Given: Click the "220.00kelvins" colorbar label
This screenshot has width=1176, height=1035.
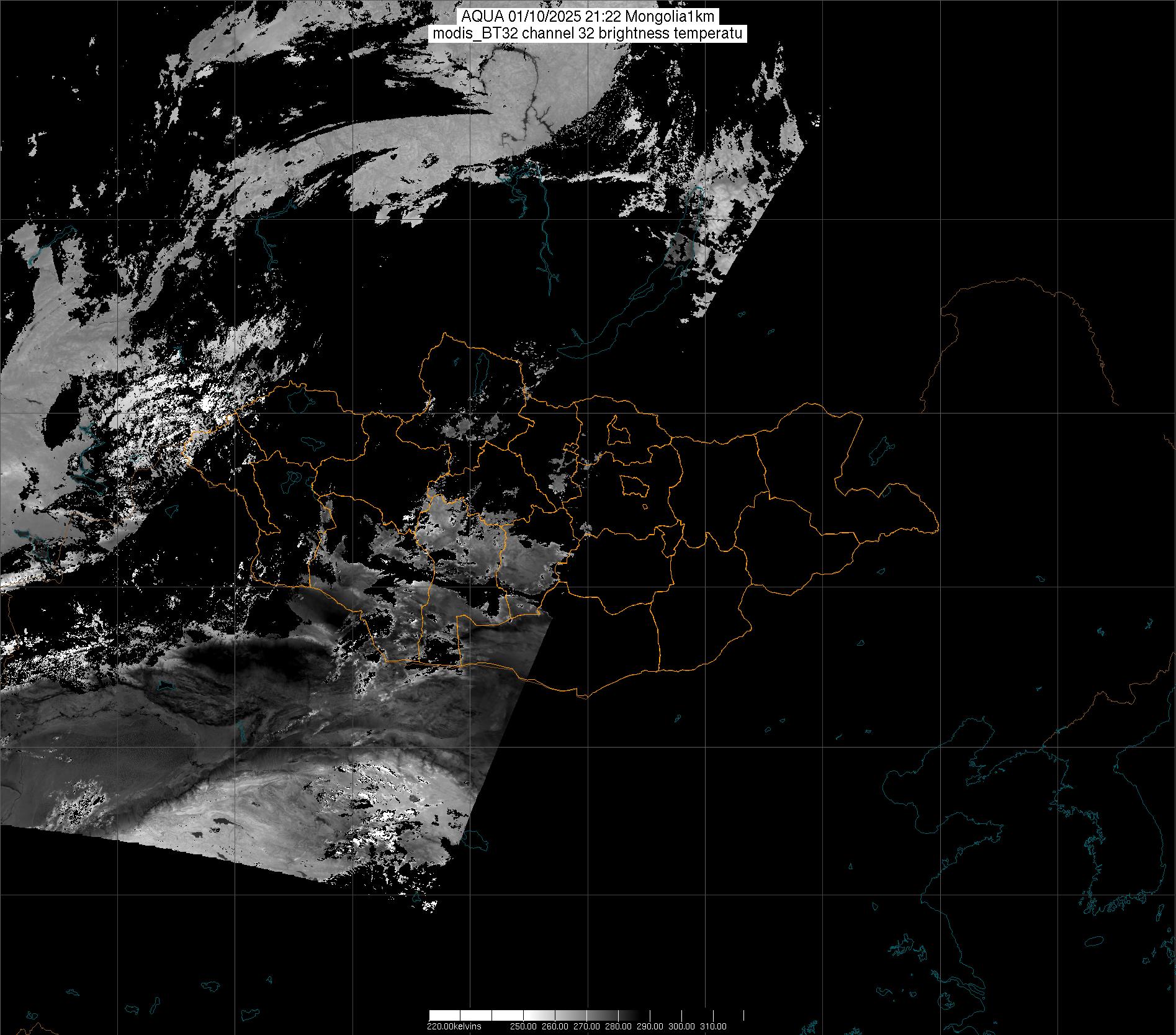Looking at the screenshot, I should (454, 1026).
